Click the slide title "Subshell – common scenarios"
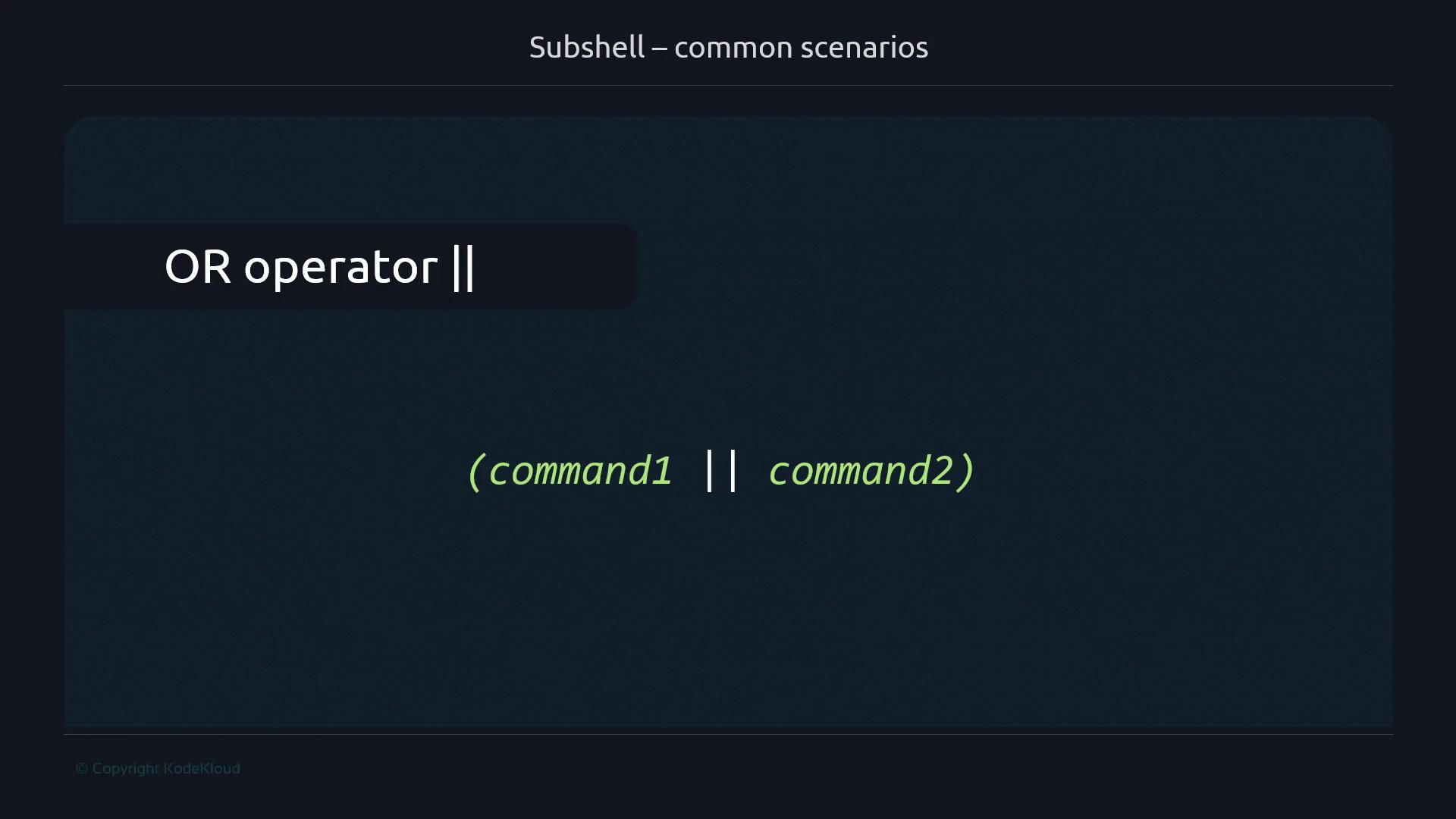The height and width of the screenshot is (819, 1456). coord(728,47)
